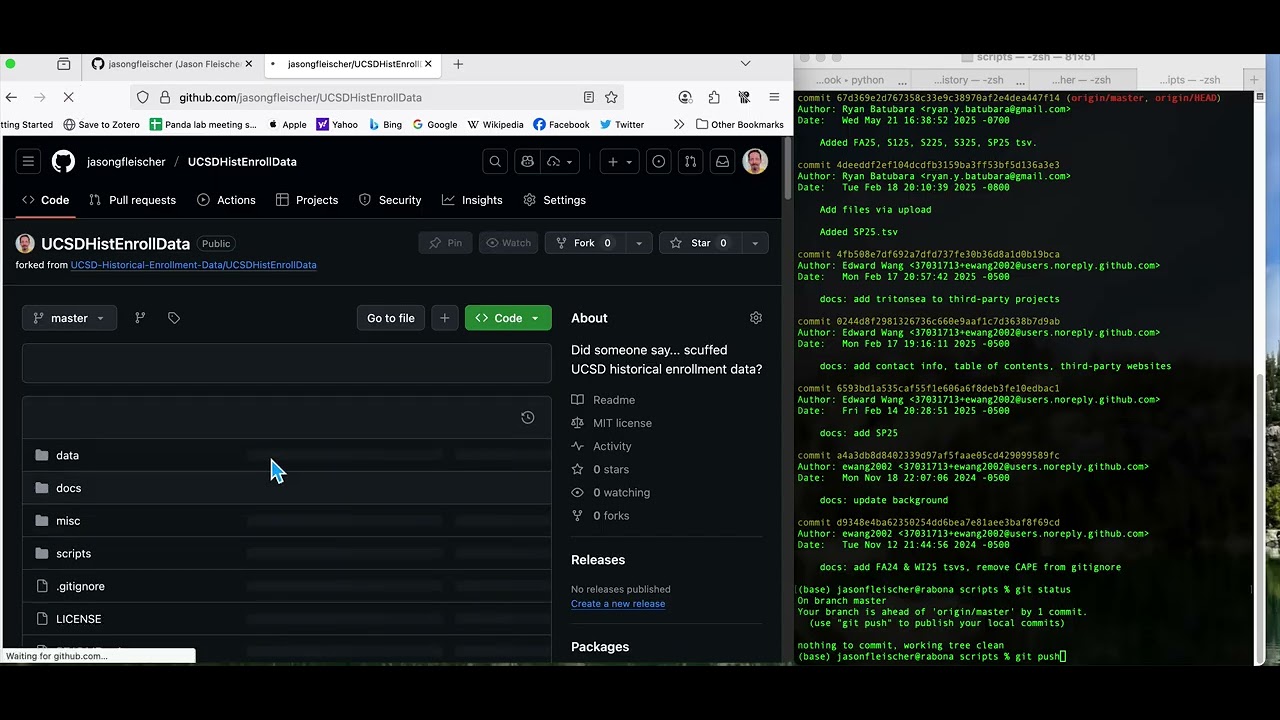This screenshot has height=720, width=1280.
Task: Open new browser tab with plus
Action: click(458, 64)
